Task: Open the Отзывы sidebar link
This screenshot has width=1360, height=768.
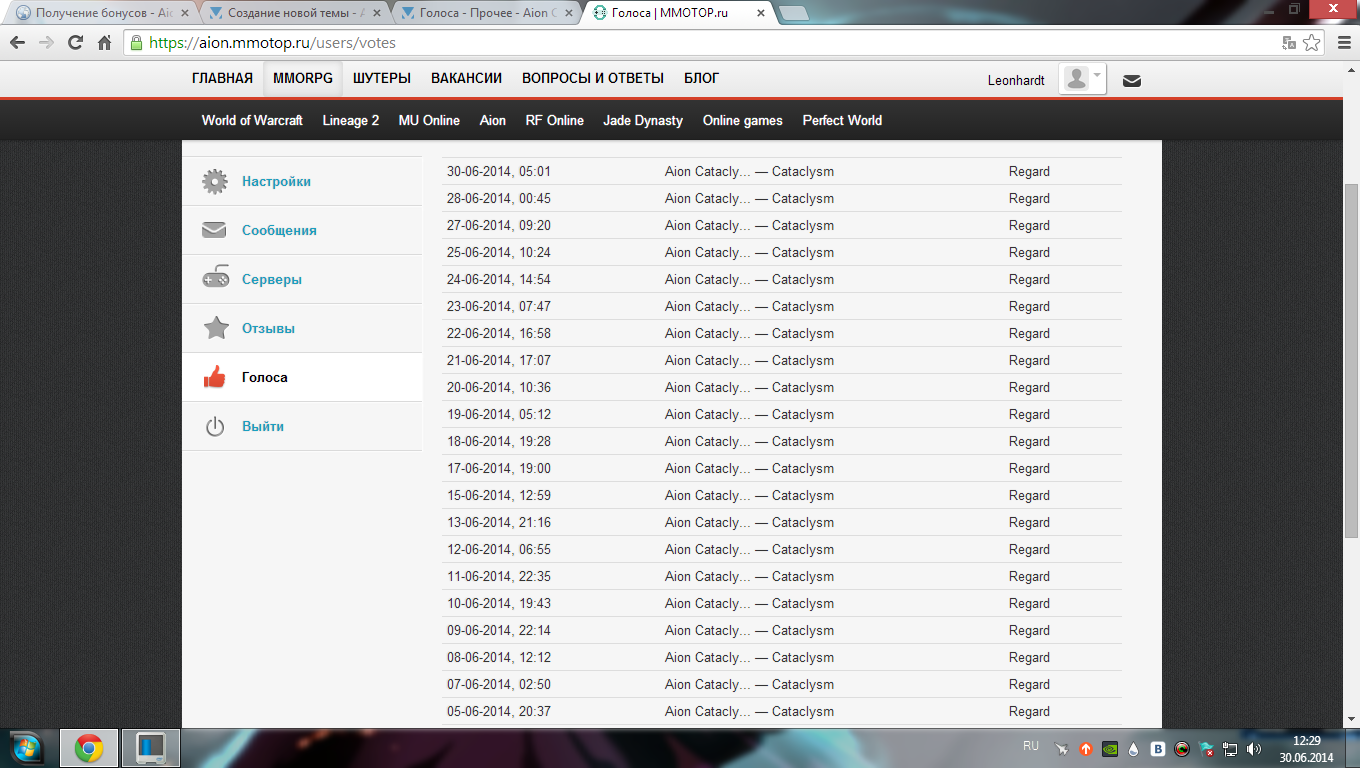Action: tap(268, 328)
